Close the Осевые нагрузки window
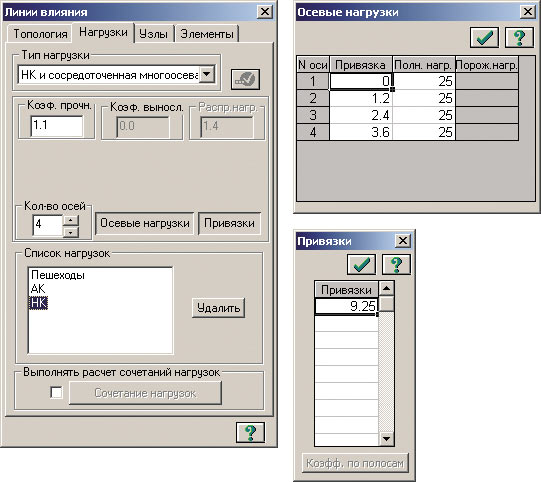 [x=528, y=12]
